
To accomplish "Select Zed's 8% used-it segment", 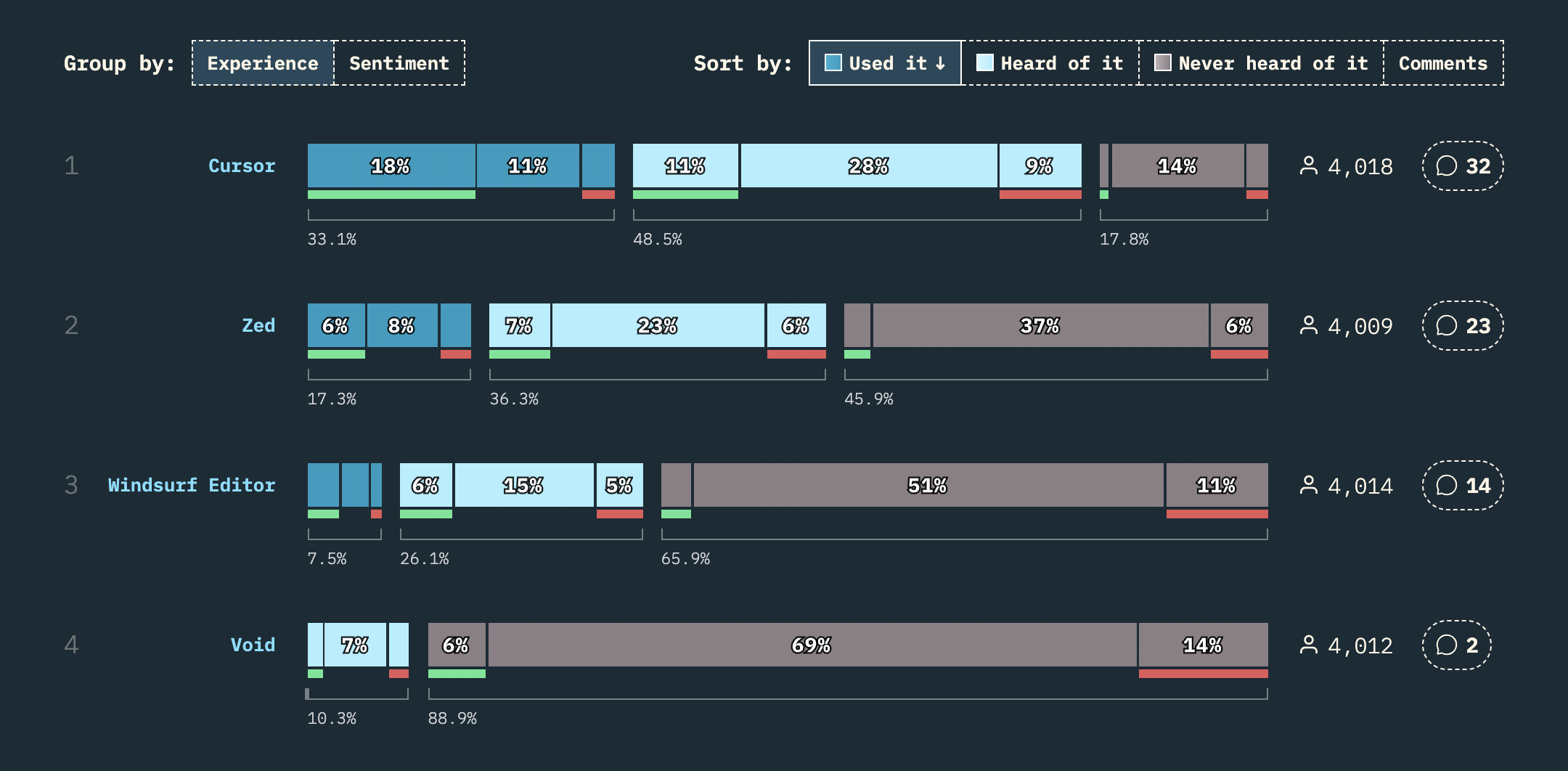I will point(402,326).
